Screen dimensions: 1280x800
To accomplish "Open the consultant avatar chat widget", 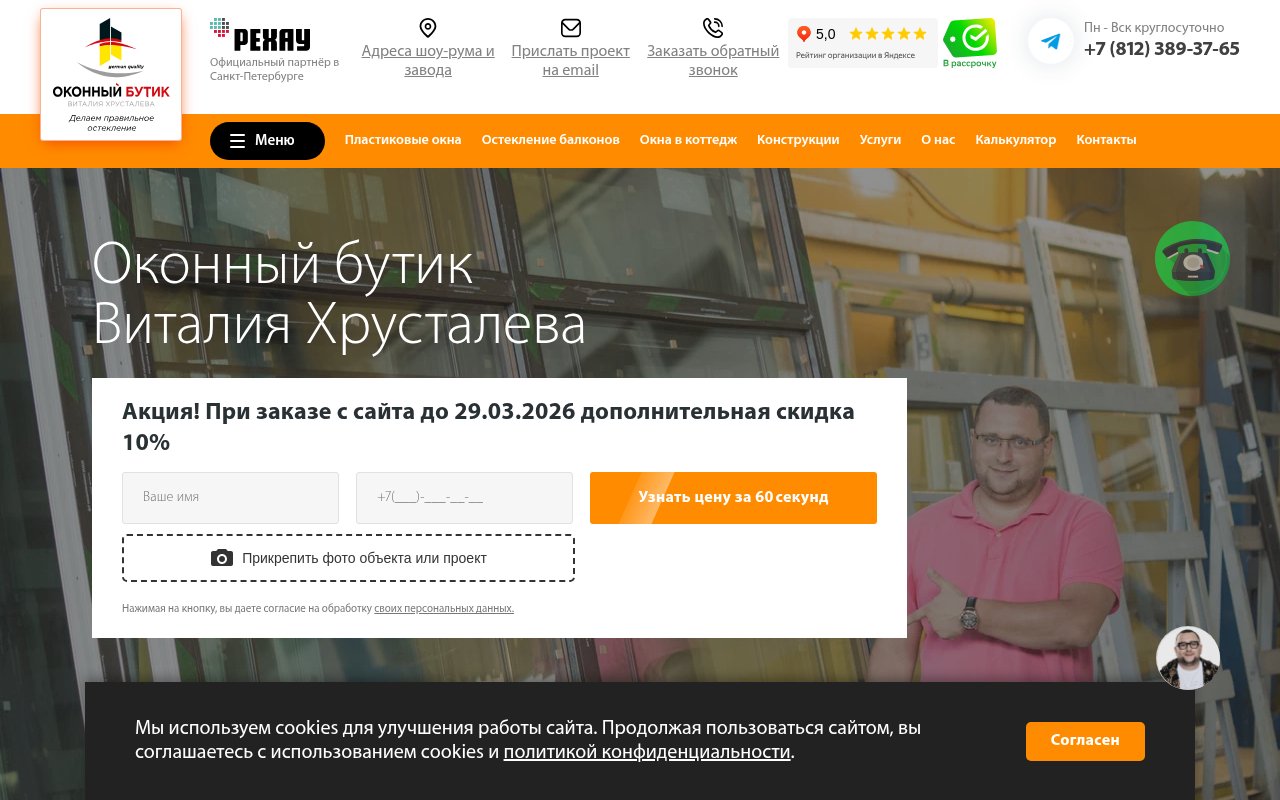I will click(x=1188, y=658).
